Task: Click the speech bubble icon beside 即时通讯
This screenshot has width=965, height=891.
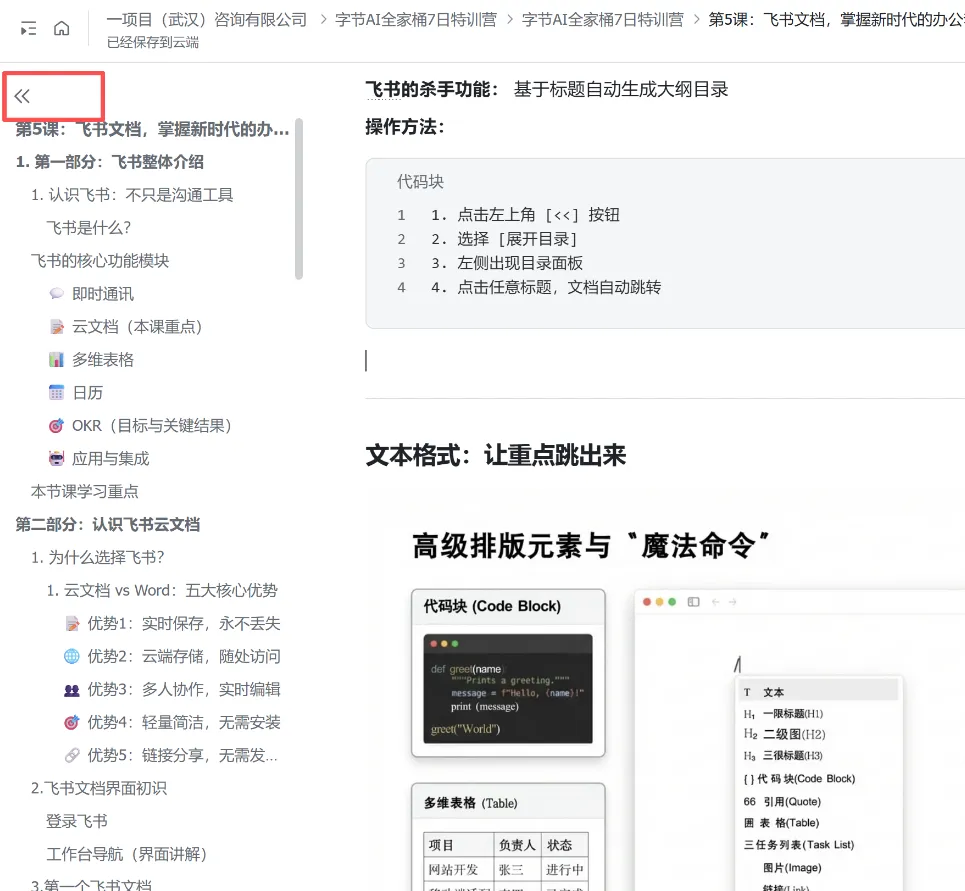Action: coord(57,294)
